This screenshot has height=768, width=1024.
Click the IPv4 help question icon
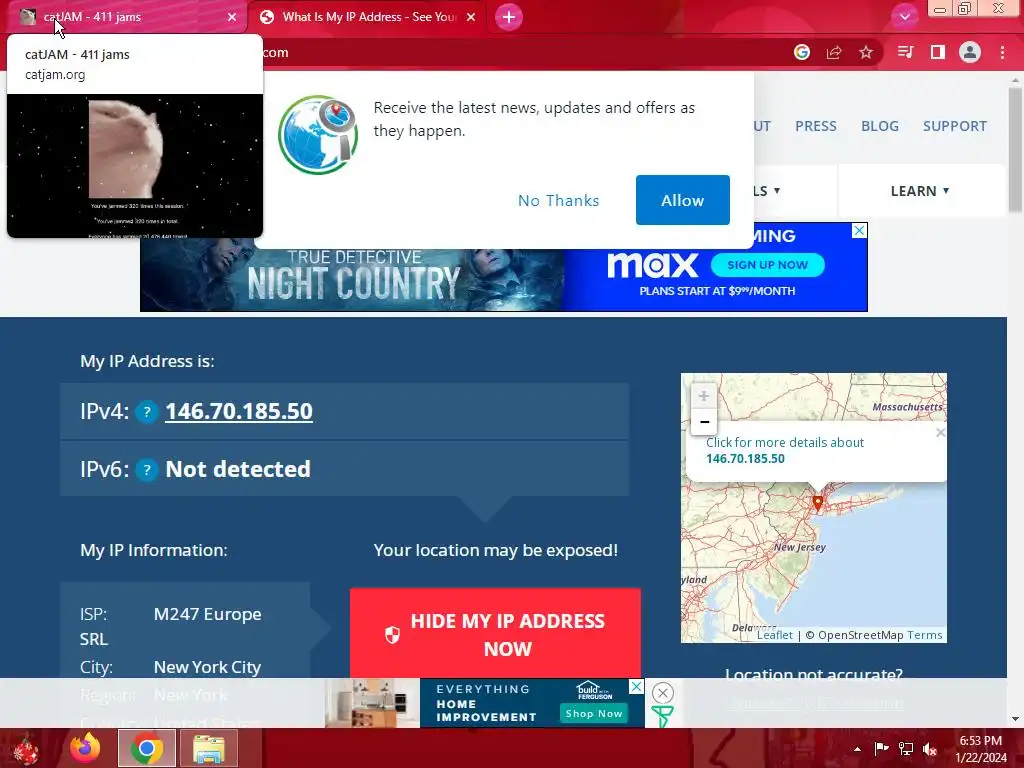(147, 412)
